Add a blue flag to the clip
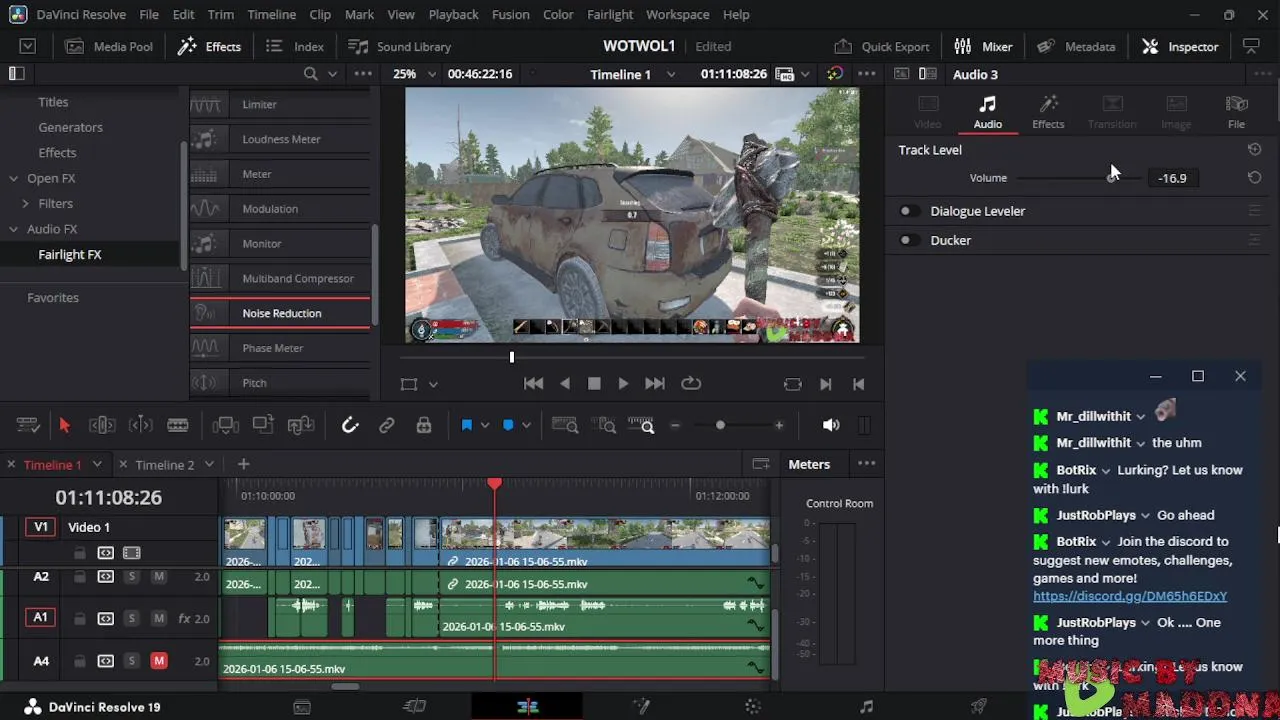 point(466,425)
